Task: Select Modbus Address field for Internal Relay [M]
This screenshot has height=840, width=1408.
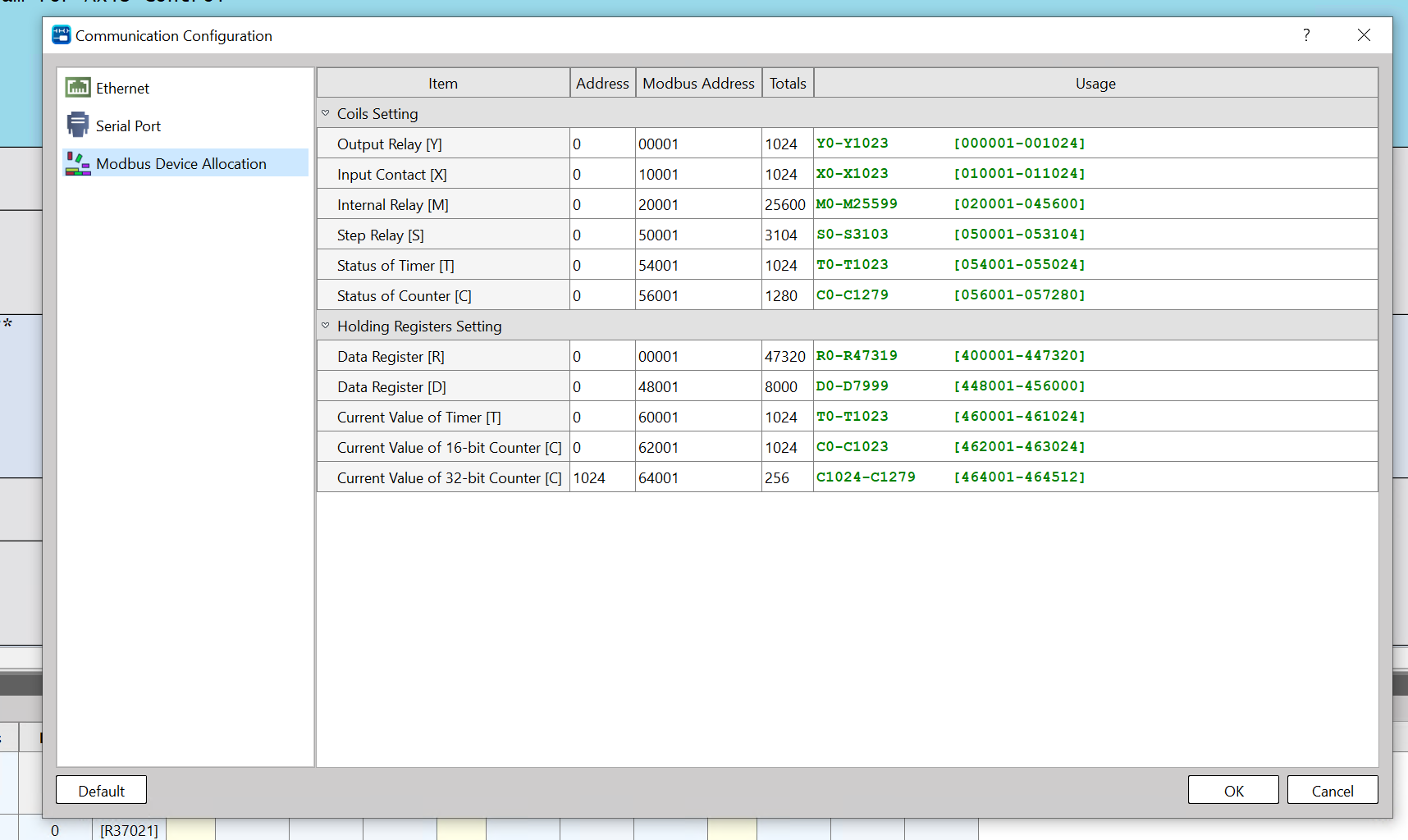Action: pos(697,204)
